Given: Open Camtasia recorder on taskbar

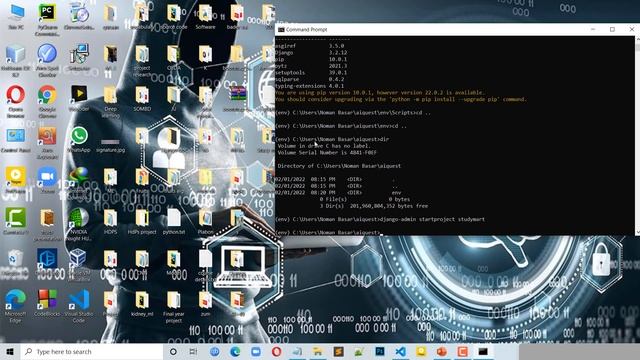Looking at the screenshot, I should tap(462, 351).
